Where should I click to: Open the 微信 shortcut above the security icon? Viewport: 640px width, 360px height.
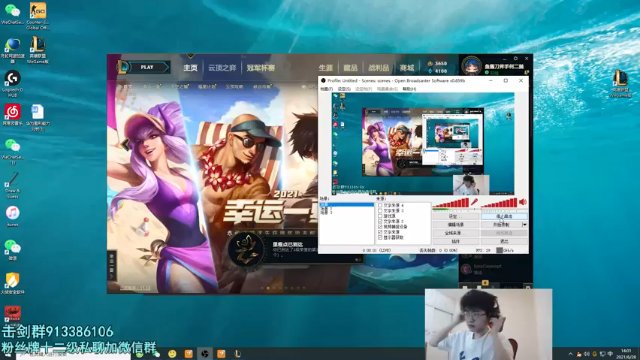[13, 249]
